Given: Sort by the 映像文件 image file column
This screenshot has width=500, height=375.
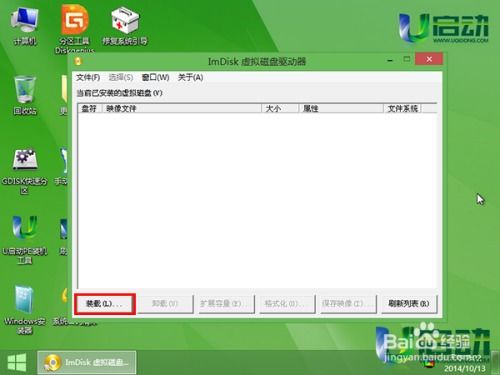Looking at the screenshot, I should coord(182,108).
